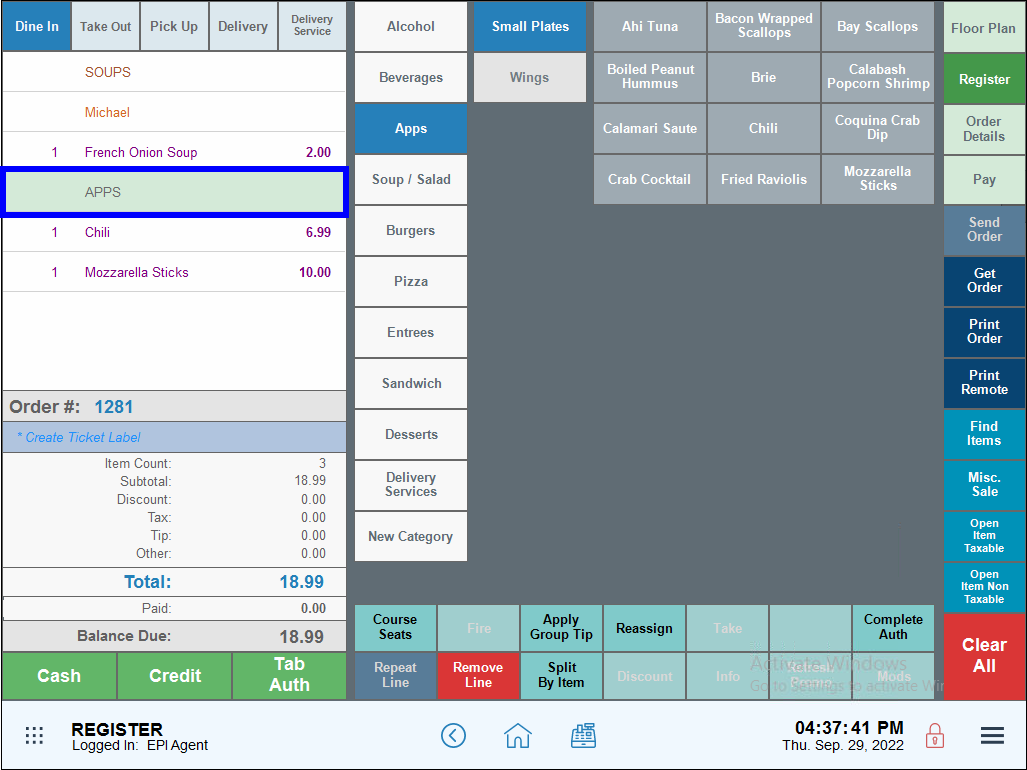Open Order Details

click(x=984, y=129)
